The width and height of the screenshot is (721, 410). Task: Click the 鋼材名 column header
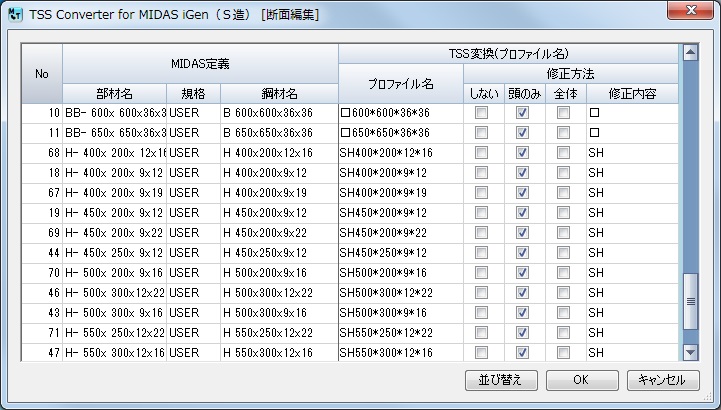(280, 94)
